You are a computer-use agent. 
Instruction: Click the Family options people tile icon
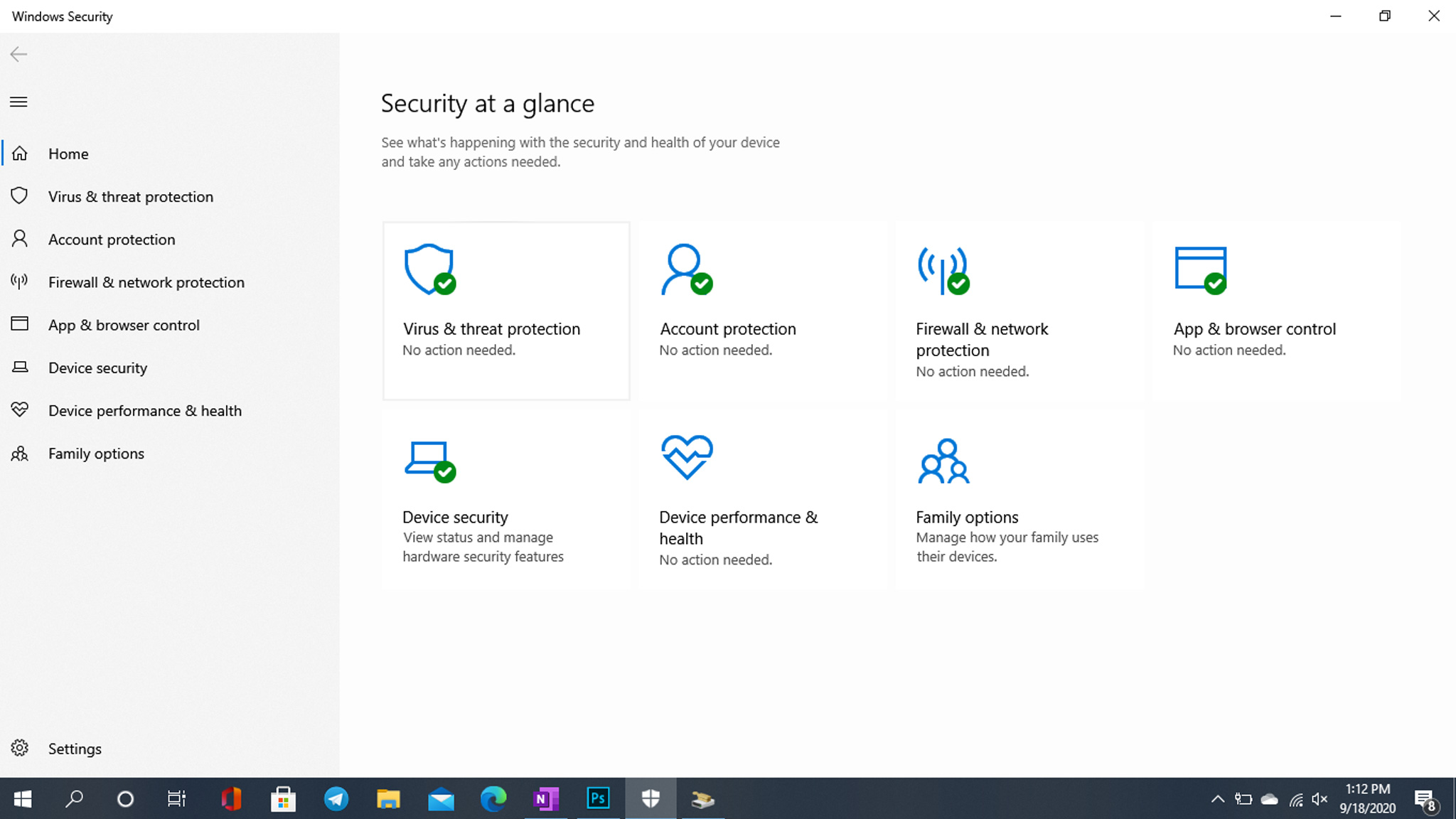coord(943,461)
